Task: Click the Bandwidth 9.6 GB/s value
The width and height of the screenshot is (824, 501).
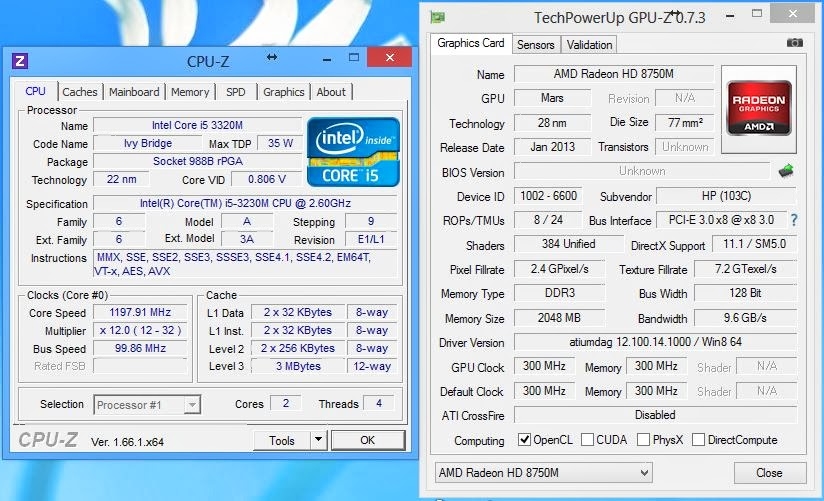Action: pyautogui.click(x=745, y=318)
